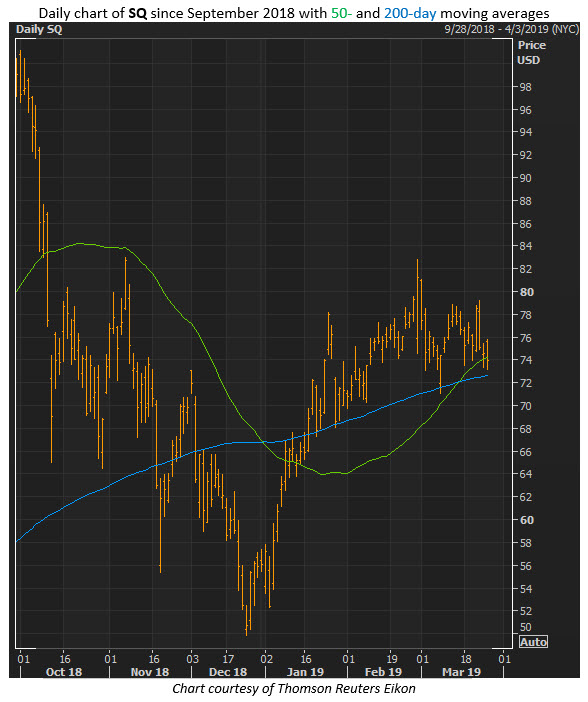Click the bold 80 price axis label

(527, 292)
